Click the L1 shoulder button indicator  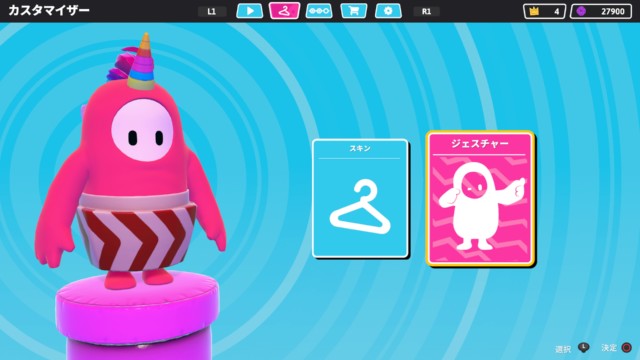[x=212, y=11]
